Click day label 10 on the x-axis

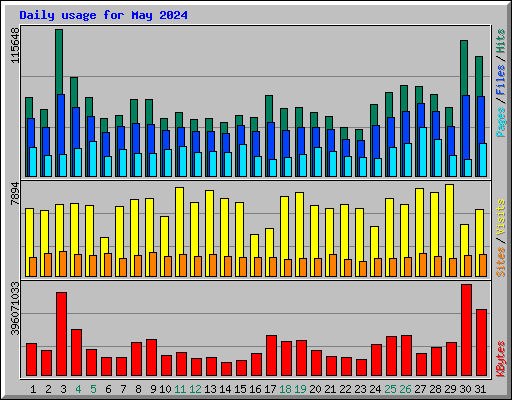(x=165, y=389)
